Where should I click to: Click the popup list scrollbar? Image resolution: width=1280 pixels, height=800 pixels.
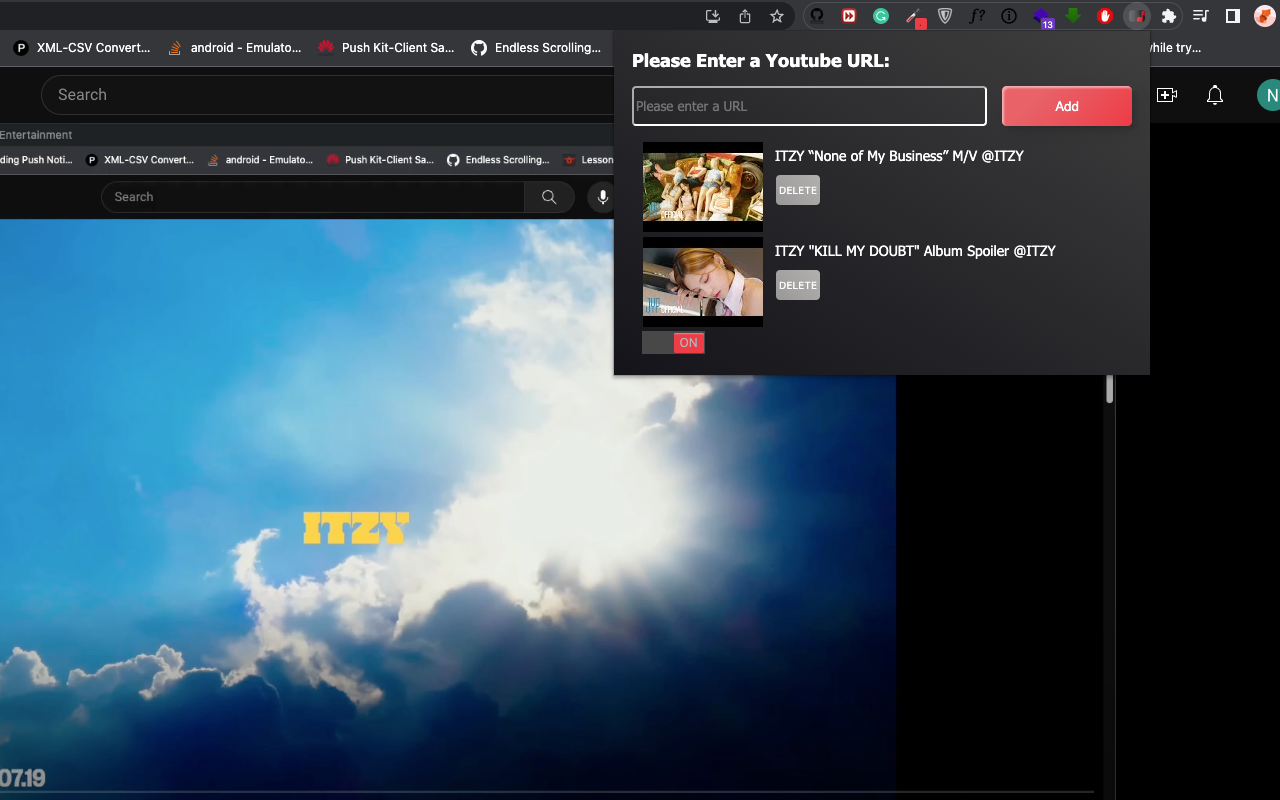point(1110,392)
